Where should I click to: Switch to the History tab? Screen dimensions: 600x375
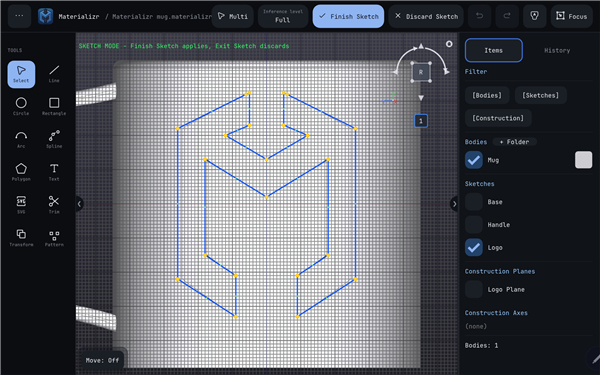(x=557, y=50)
